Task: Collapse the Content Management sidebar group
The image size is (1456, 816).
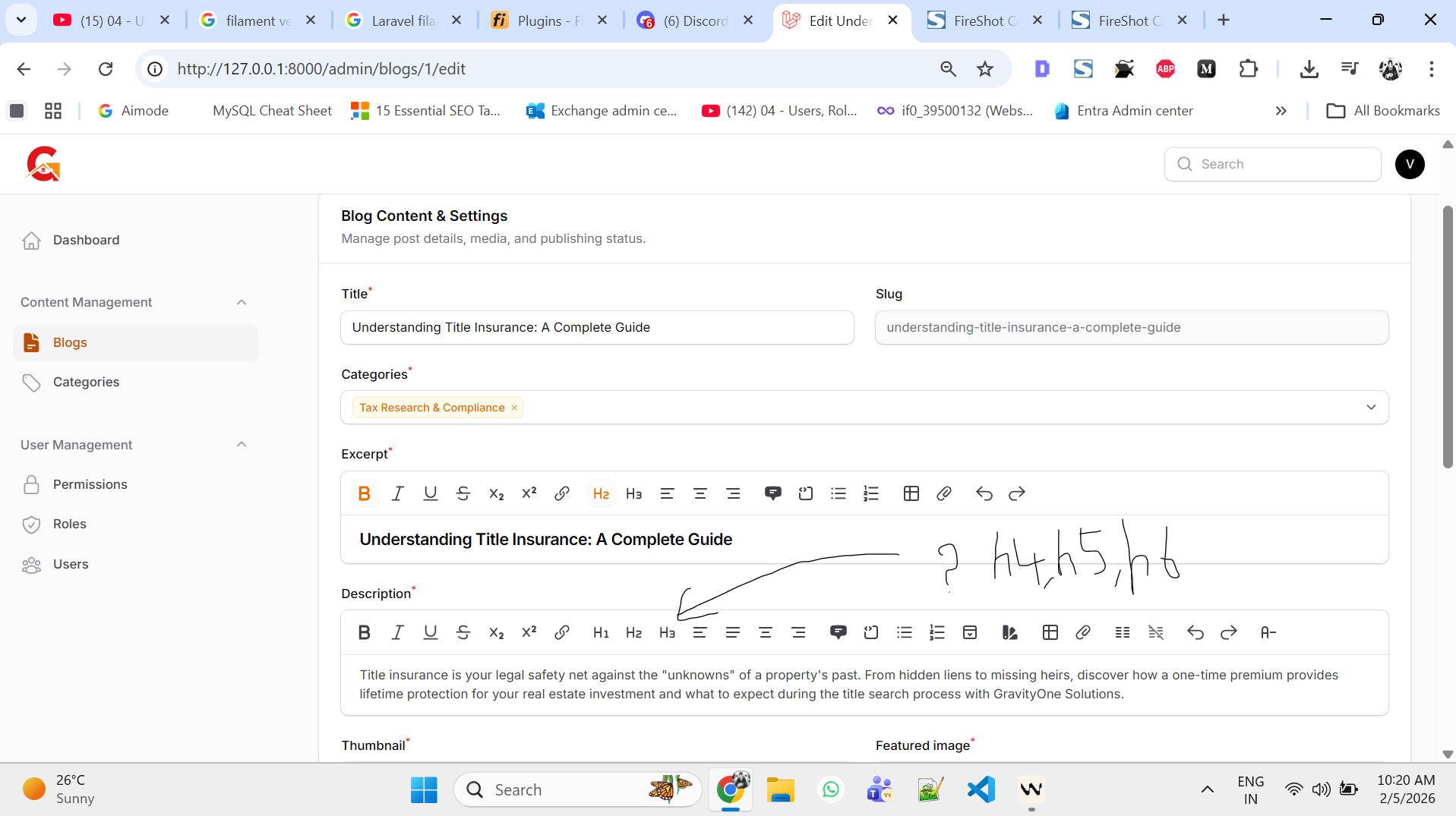Action: (x=242, y=302)
